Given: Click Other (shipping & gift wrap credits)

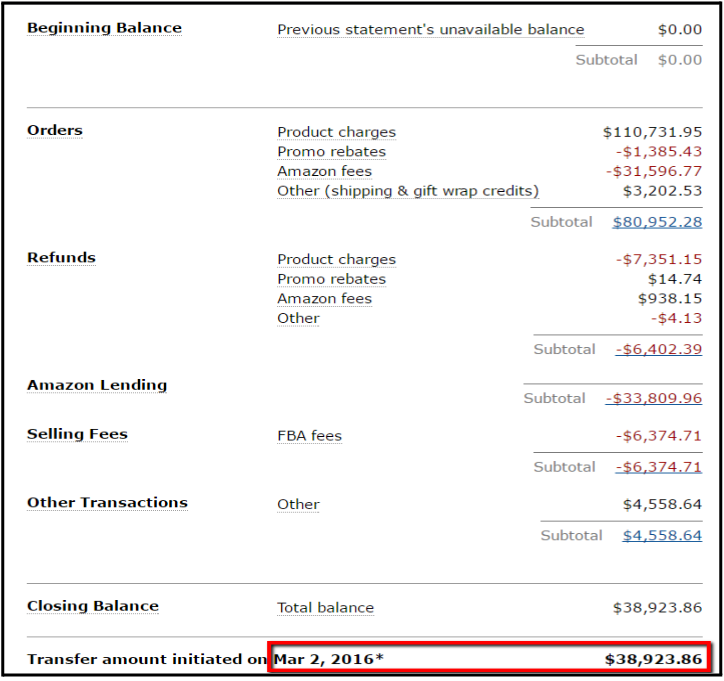Looking at the screenshot, I should [x=407, y=191].
